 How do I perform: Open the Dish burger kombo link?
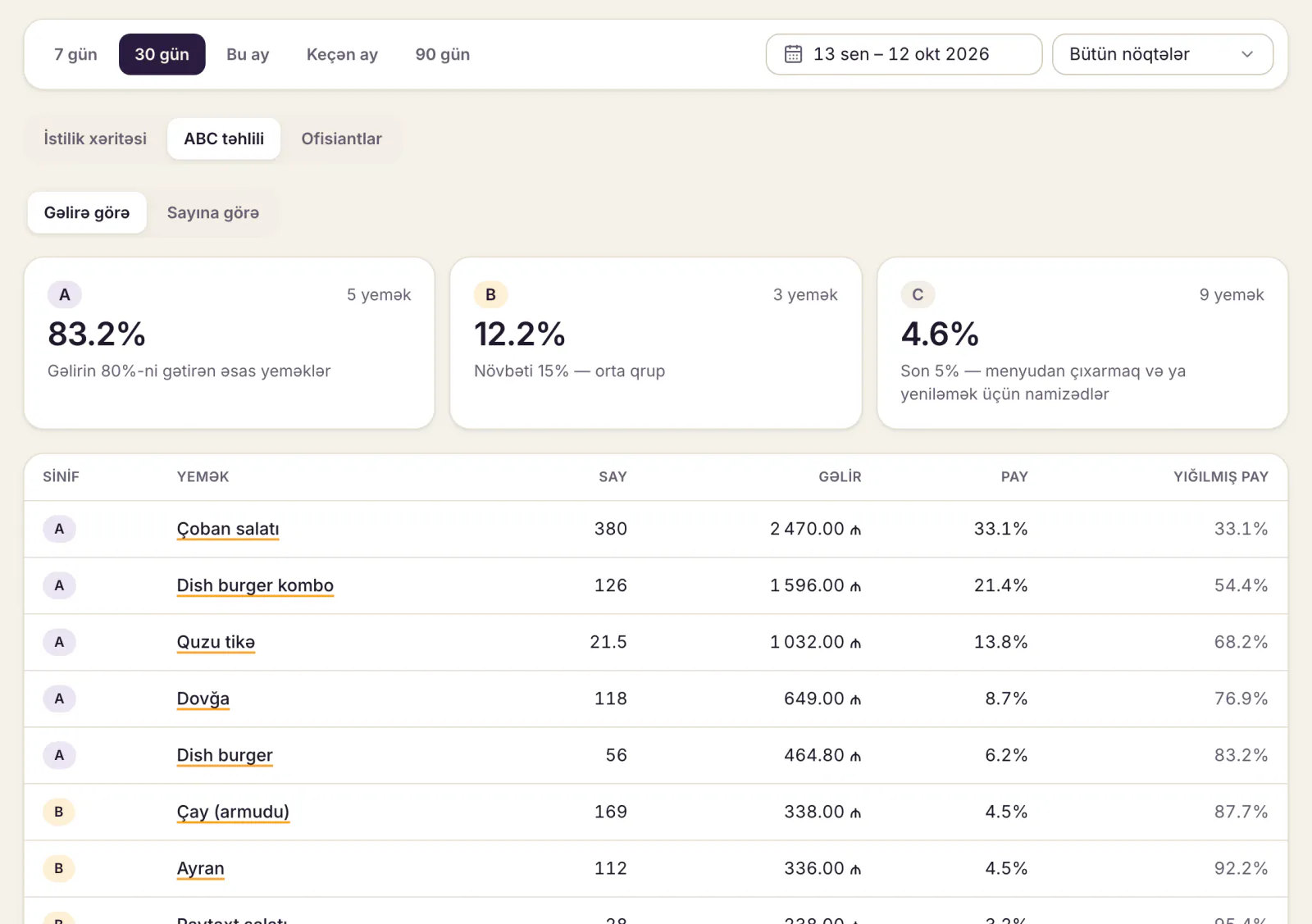click(255, 585)
